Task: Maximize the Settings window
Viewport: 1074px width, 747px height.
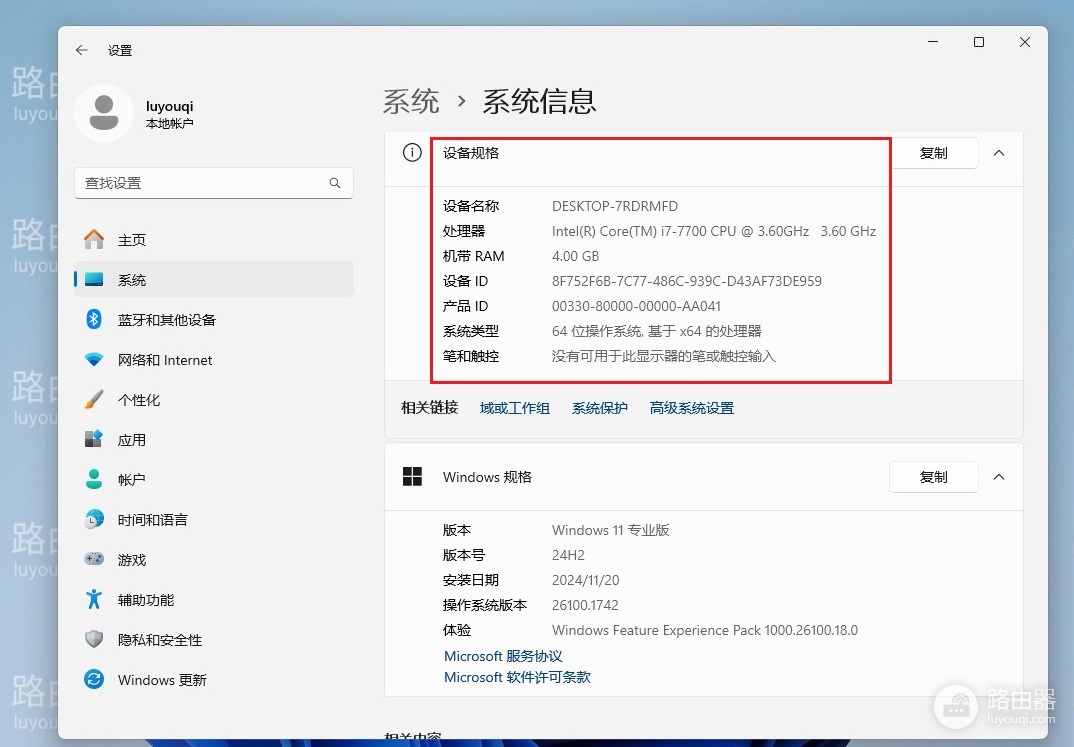Action: coord(979,42)
